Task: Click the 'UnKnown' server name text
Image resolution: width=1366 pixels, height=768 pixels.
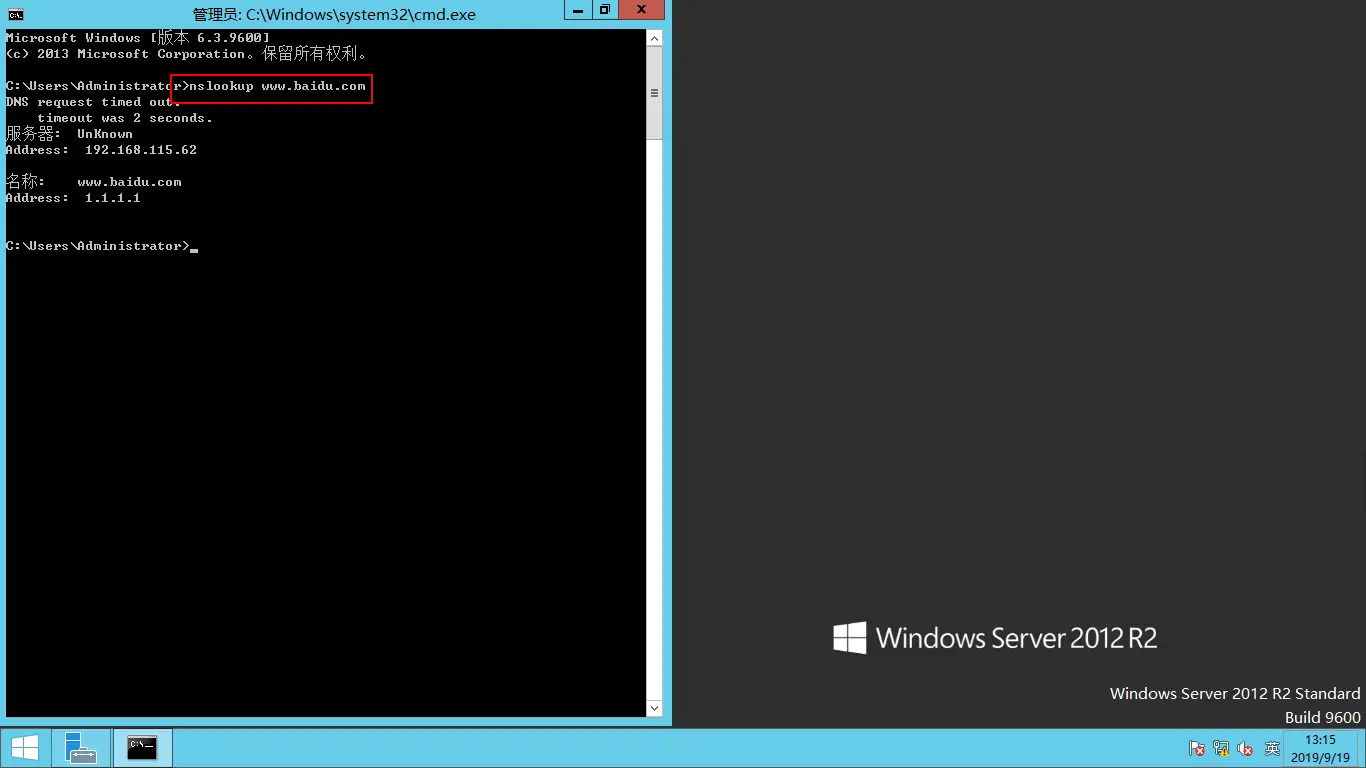Action: 105,134
